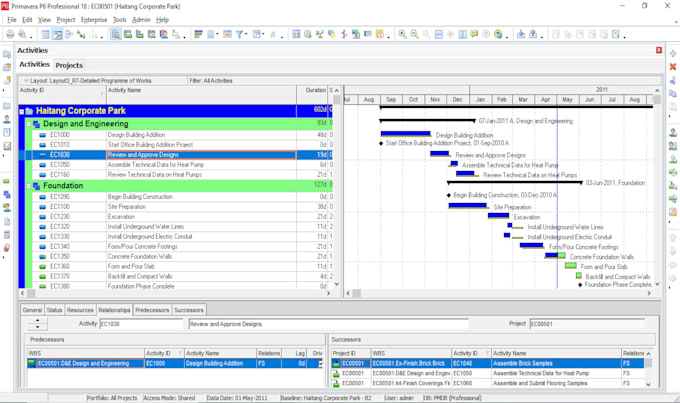Collapse the Haitang Corporate Park project group
Viewport: 680px width, 403px height.
point(21,111)
